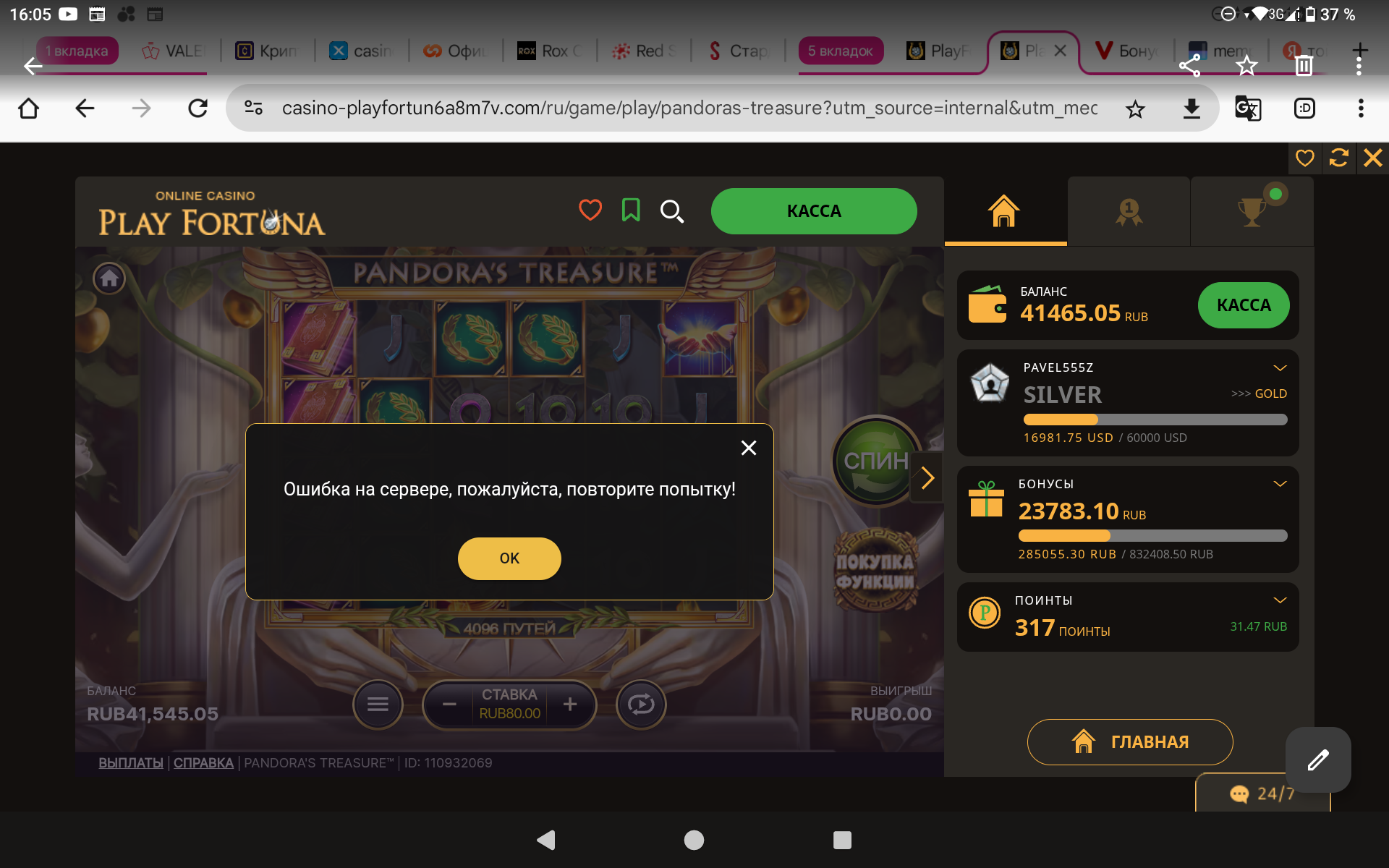The height and width of the screenshot is (868, 1389).
Task: Expand the PAVEL555Z Silver status panel
Action: click(x=1280, y=367)
